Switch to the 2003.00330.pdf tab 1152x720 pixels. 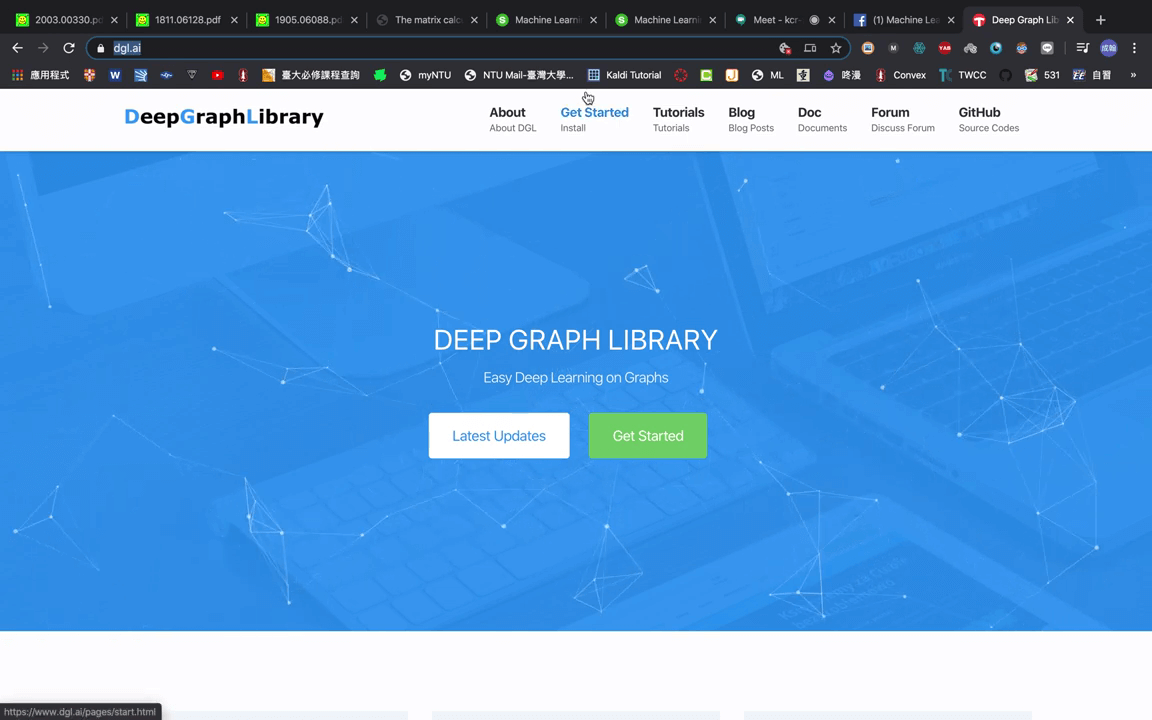click(66, 20)
